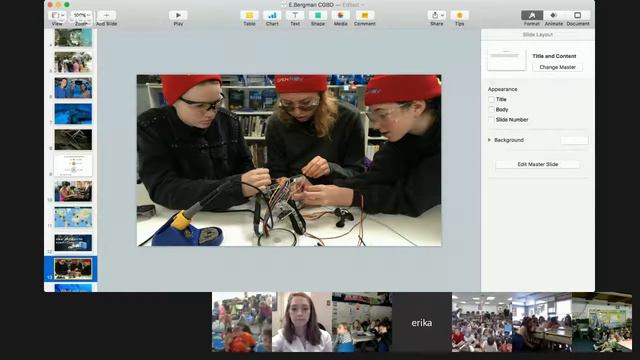Select slide 13 in navigator
640x360 pixels.
[x=73, y=269]
